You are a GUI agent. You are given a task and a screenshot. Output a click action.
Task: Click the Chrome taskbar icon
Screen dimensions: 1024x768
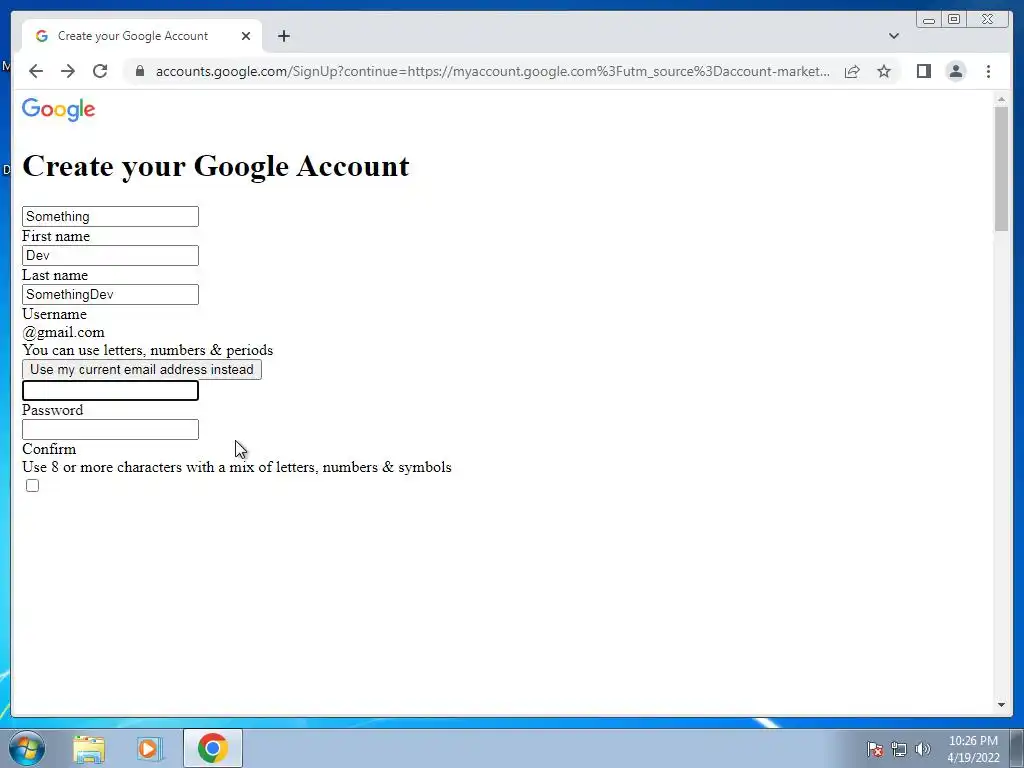coord(213,748)
